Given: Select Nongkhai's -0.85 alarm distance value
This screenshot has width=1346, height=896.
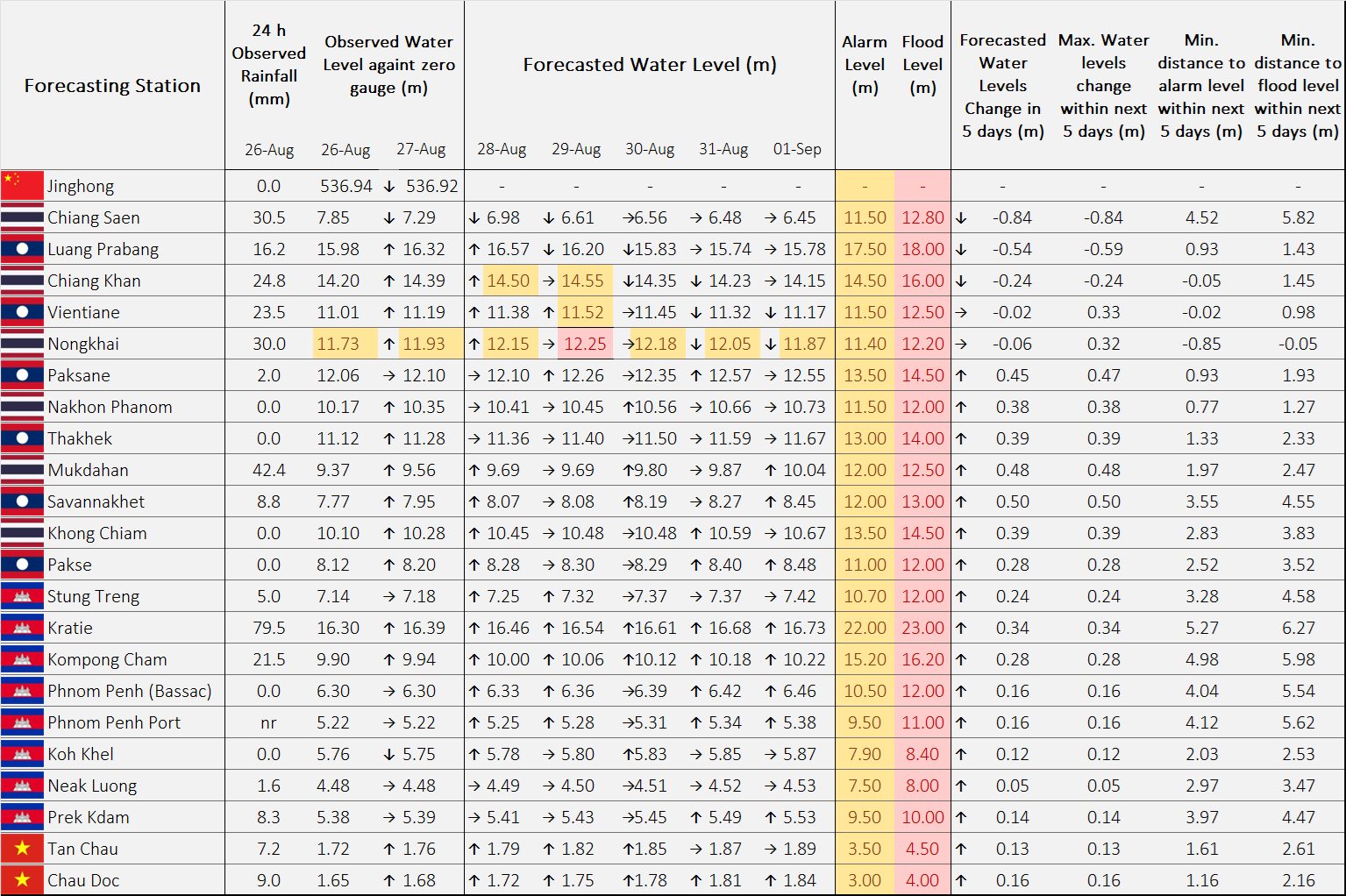Looking at the screenshot, I should [1201, 344].
